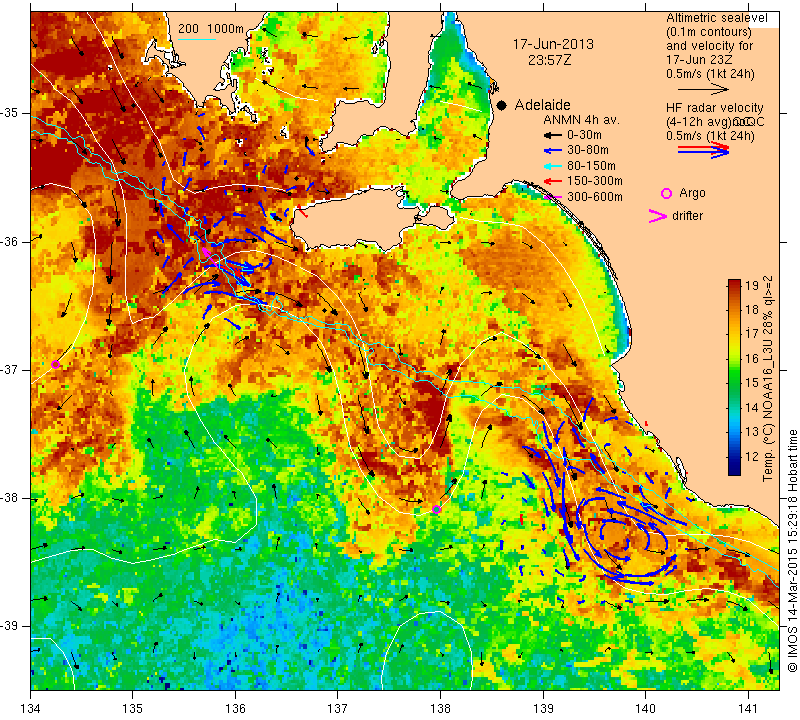Click the cyan 80-150m legend arrow
Image resolution: width=800 pixels, height=720 pixels.
[x=552, y=166]
